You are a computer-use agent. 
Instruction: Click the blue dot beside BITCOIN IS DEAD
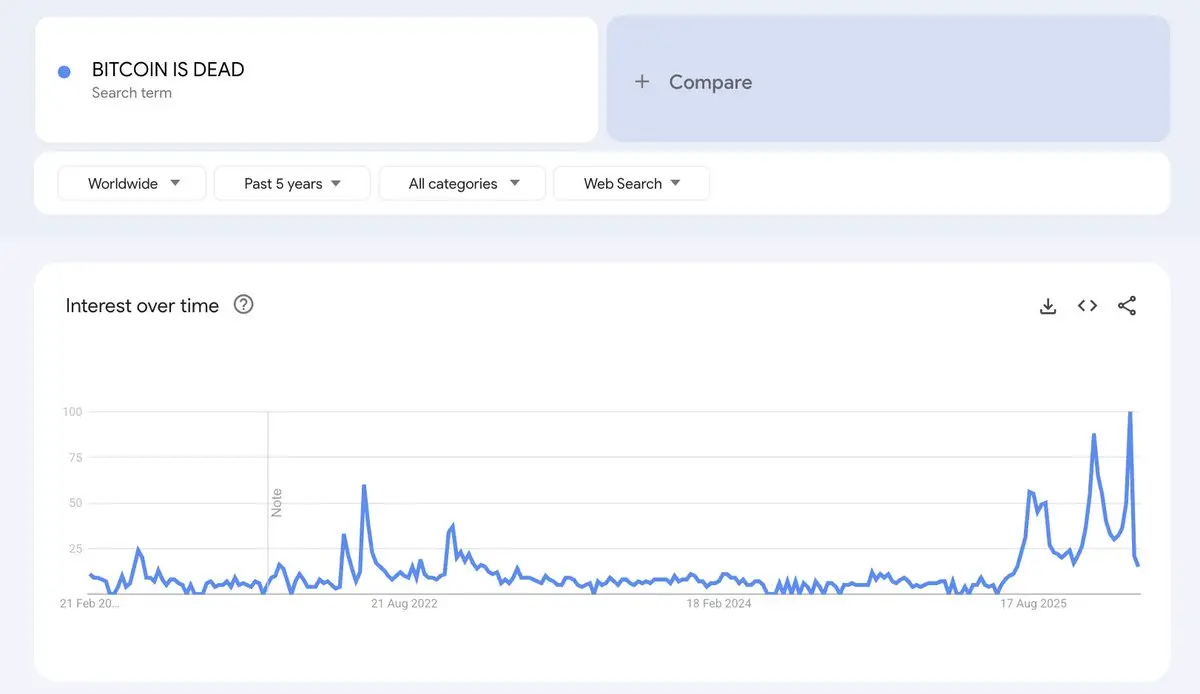point(64,72)
